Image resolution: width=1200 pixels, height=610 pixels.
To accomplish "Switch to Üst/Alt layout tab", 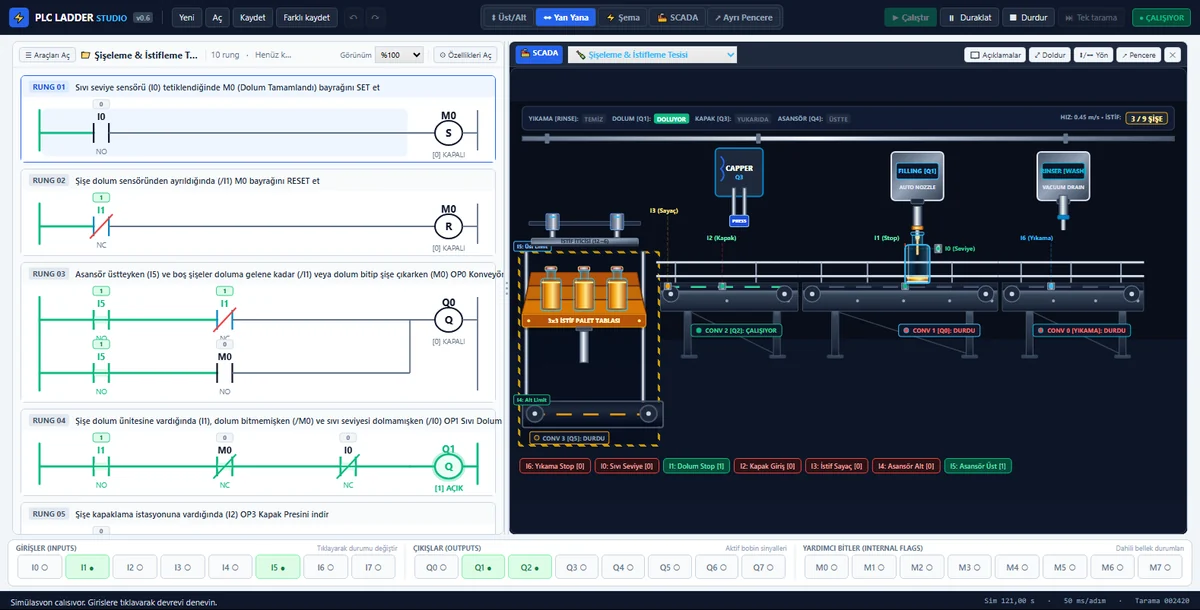I will [x=508, y=18].
